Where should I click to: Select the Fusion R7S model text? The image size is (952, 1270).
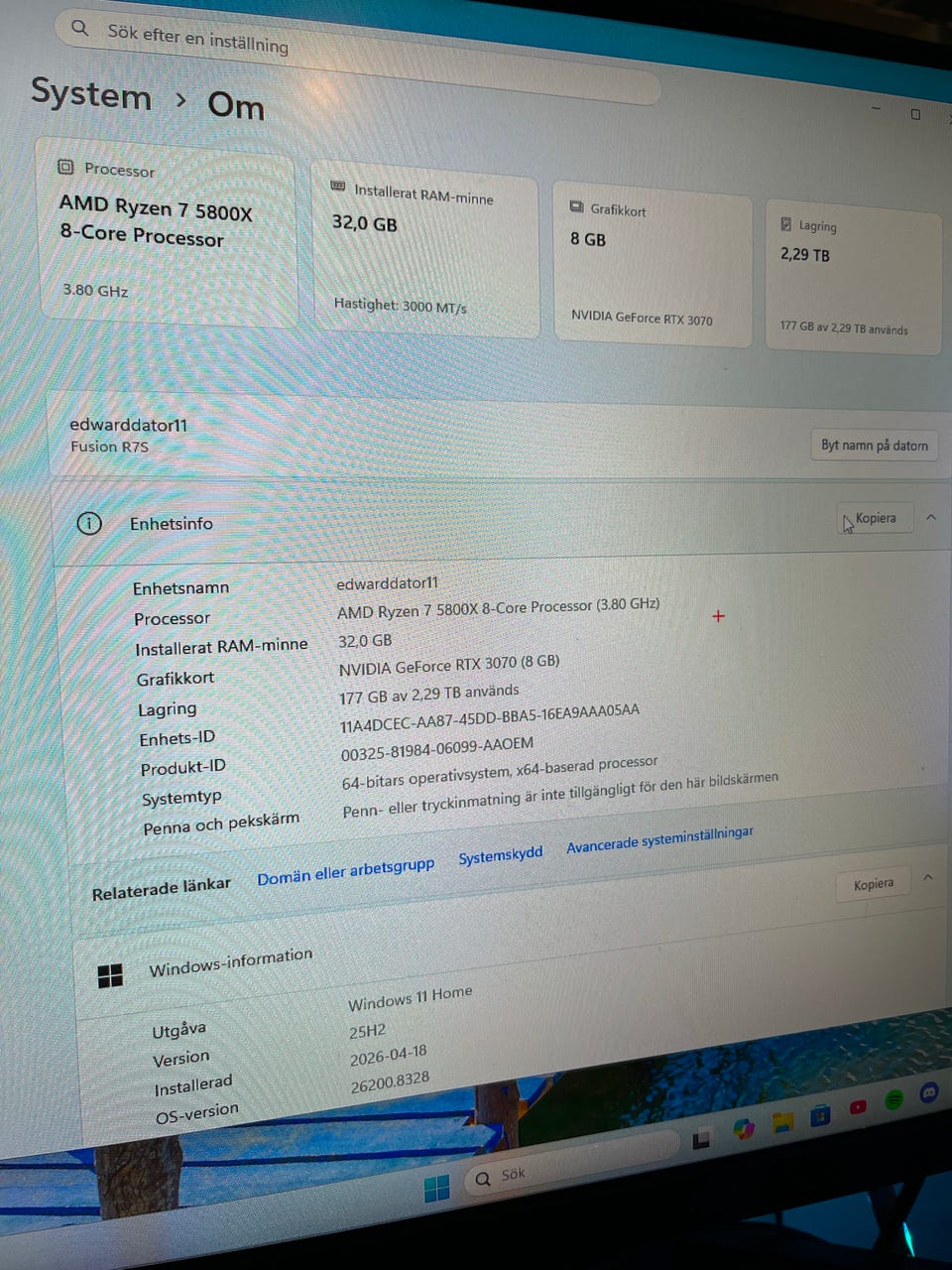(x=109, y=446)
